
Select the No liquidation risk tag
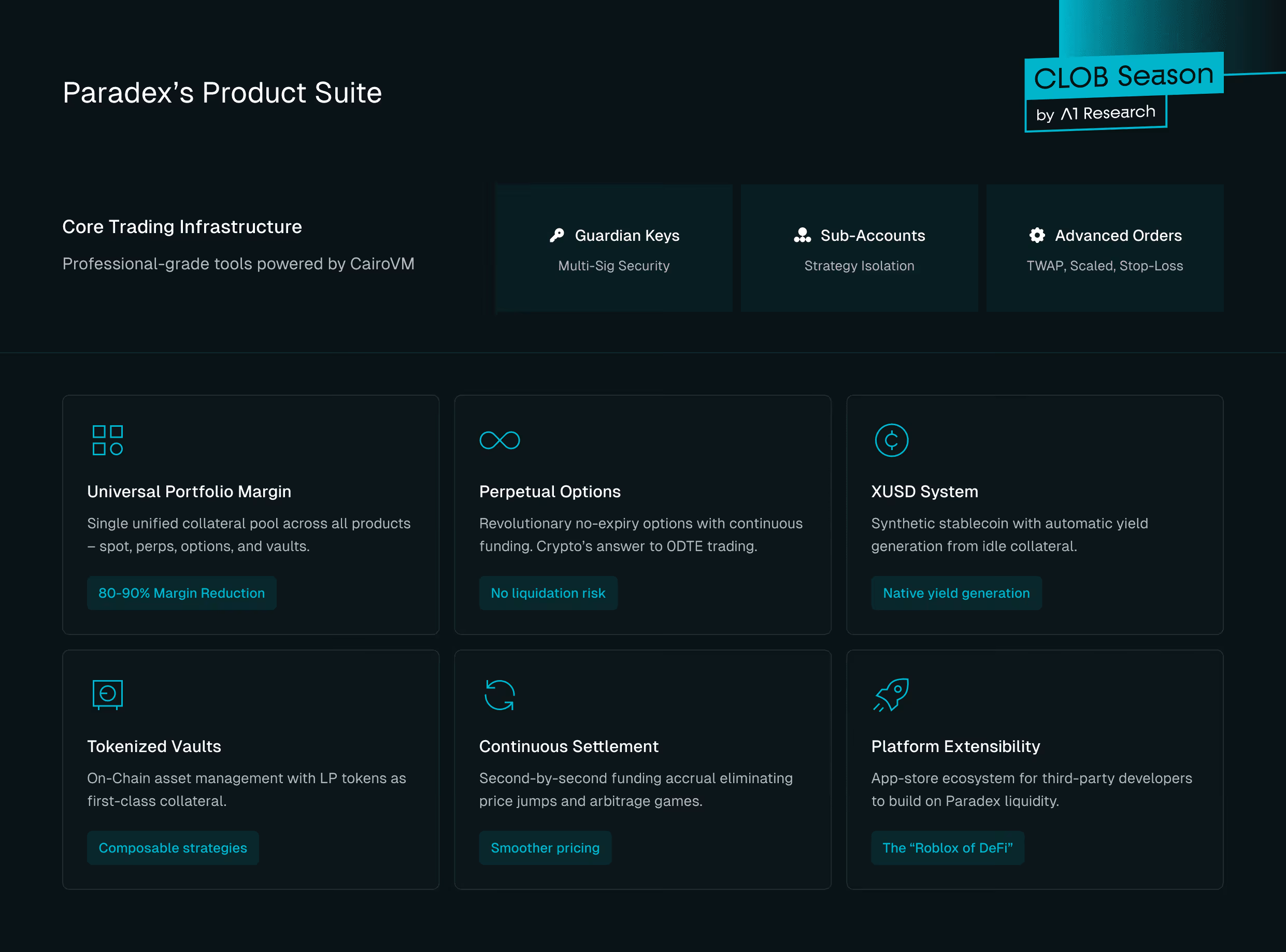coord(548,593)
